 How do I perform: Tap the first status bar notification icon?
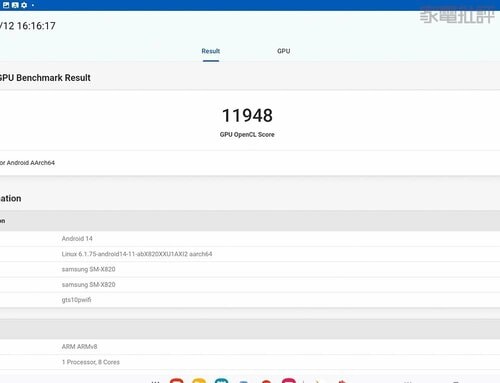click(x=6, y=5)
